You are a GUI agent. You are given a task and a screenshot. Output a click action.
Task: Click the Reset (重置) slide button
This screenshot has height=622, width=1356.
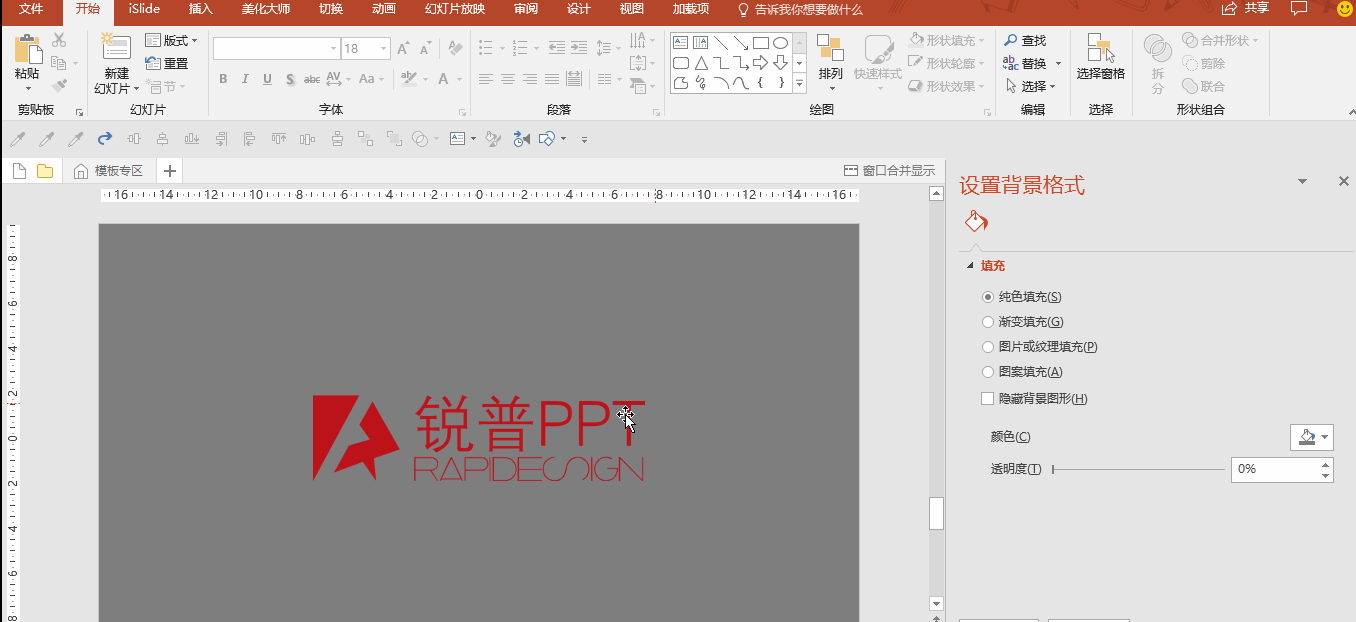167,63
